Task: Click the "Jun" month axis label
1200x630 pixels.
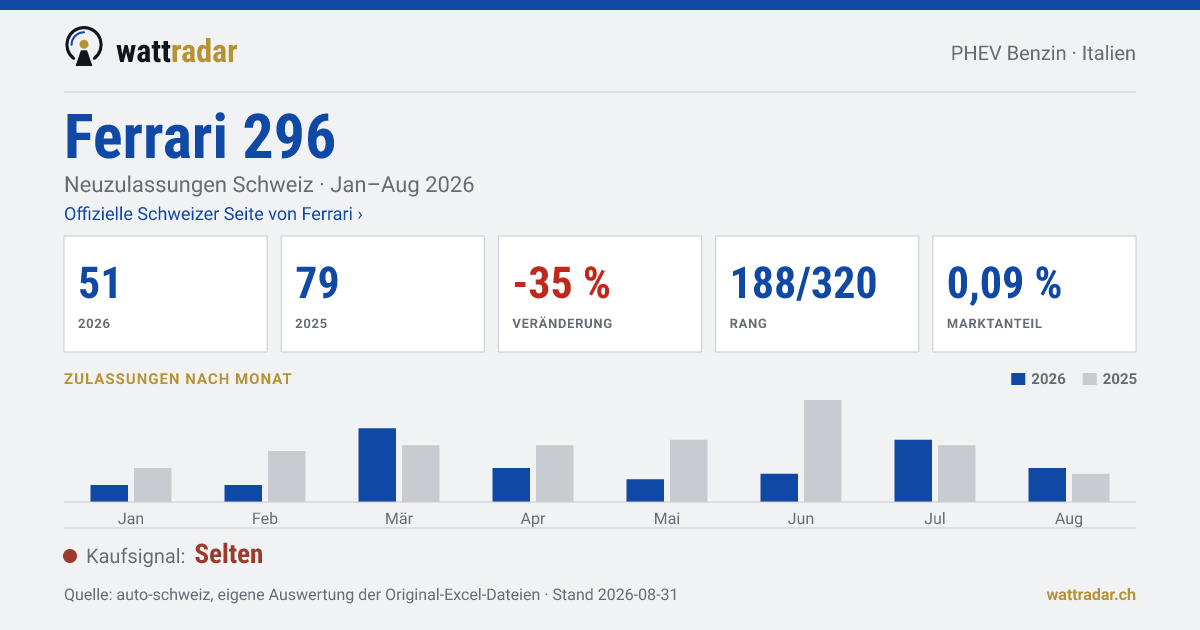Action: pos(801,519)
